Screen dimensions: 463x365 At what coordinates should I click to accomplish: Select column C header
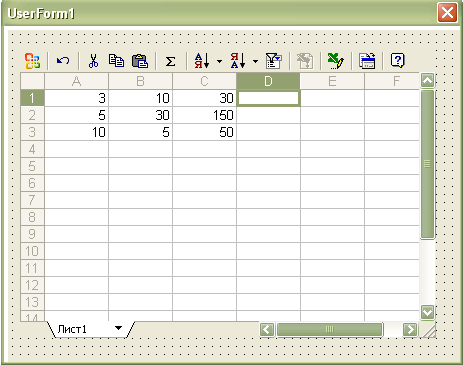(x=204, y=81)
